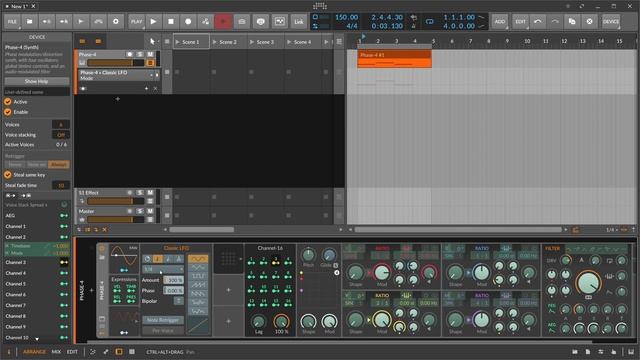The height and width of the screenshot is (360, 640).
Task: Toggle the Steal same key checkbox
Action: (8, 175)
